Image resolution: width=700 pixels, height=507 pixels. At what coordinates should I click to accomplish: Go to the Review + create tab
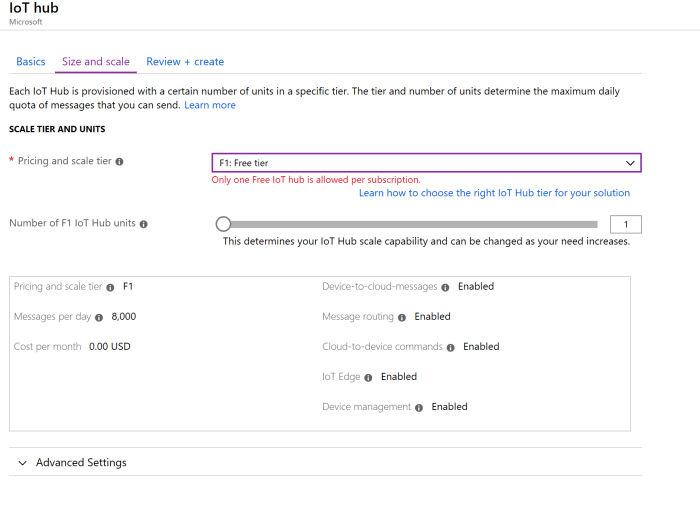pos(185,62)
